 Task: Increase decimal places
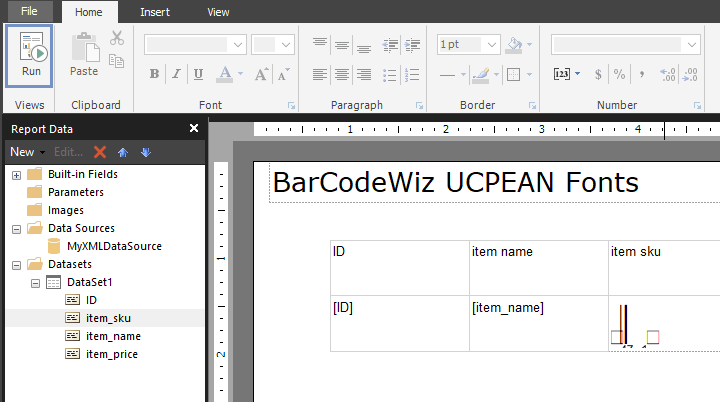tap(667, 74)
